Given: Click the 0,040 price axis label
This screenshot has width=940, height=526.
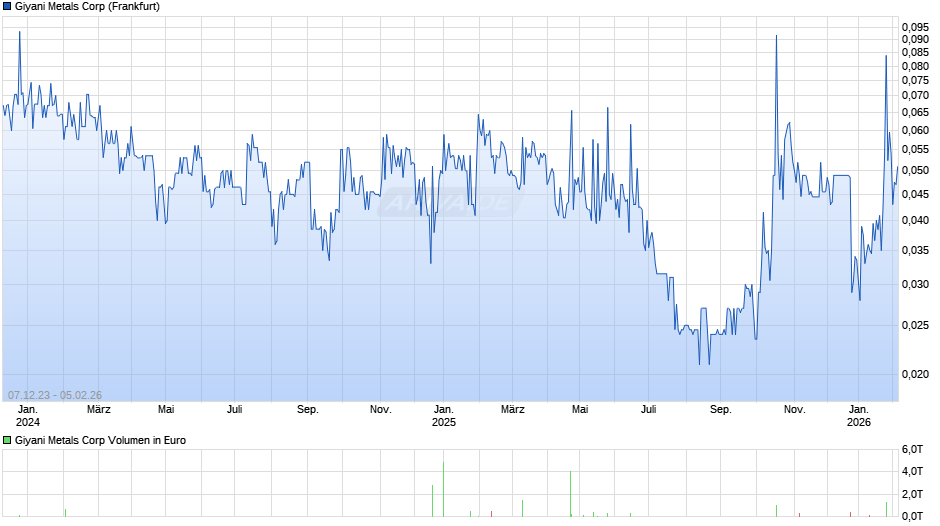Looking at the screenshot, I should click(915, 220).
